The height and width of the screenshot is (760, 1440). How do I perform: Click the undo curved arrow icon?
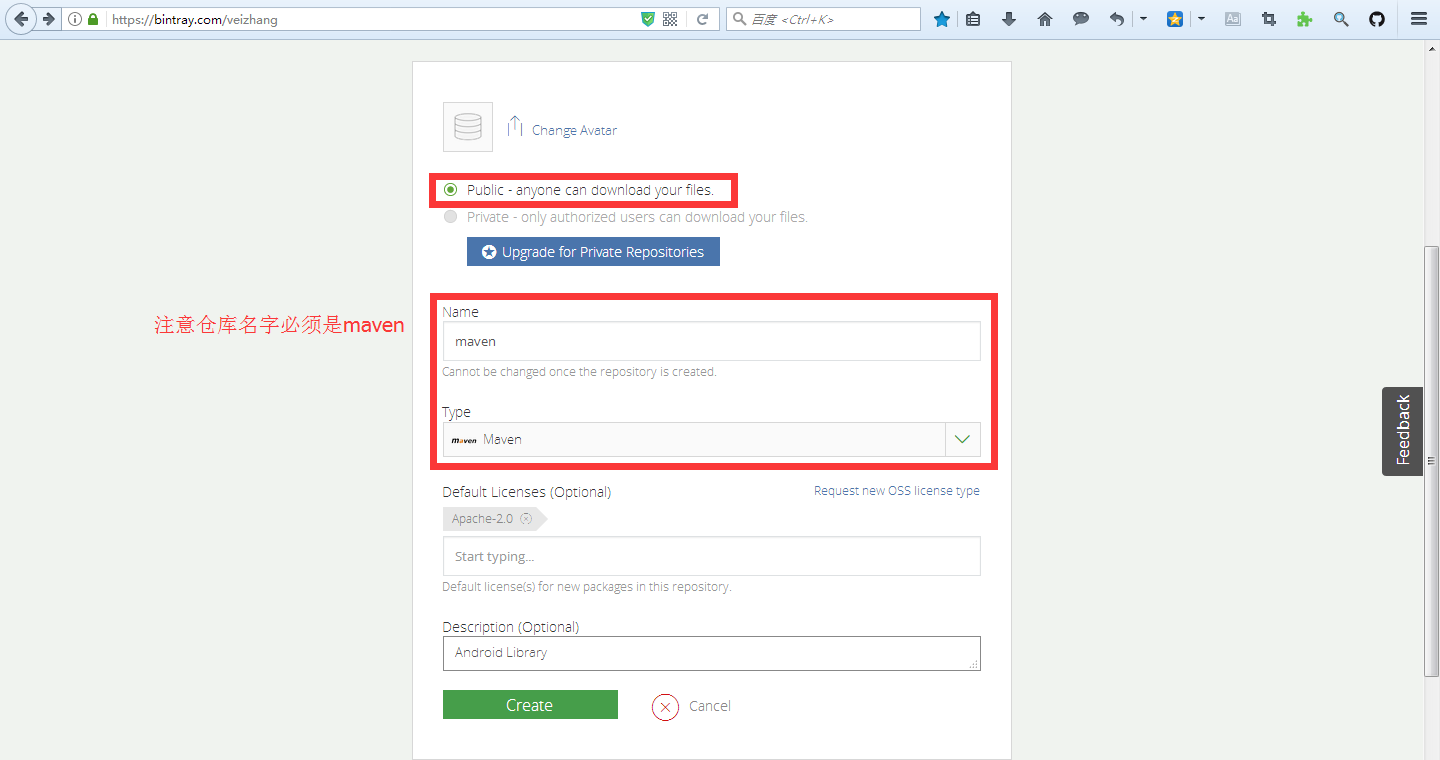coord(1117,19)
